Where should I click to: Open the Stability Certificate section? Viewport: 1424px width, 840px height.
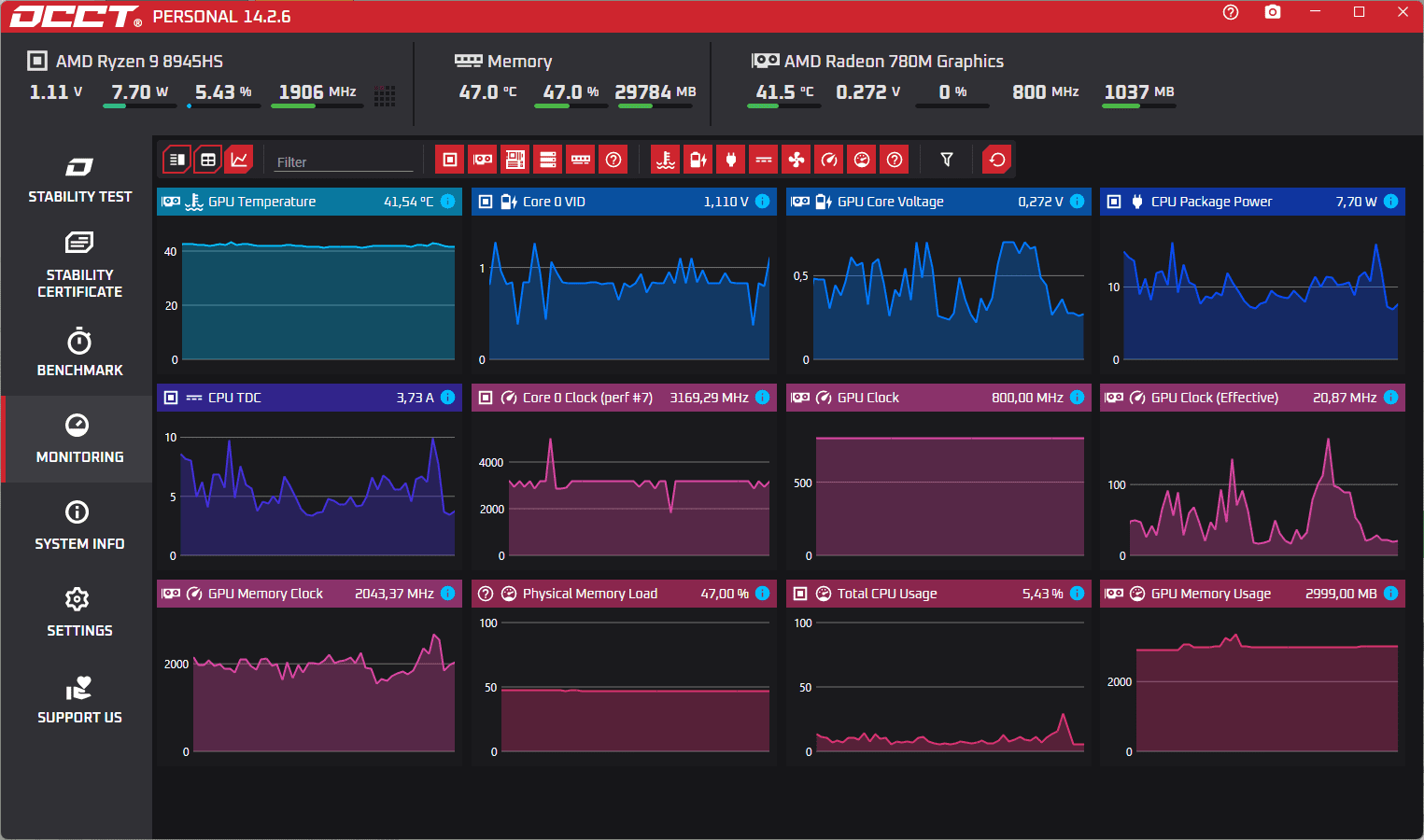[79, 265]
